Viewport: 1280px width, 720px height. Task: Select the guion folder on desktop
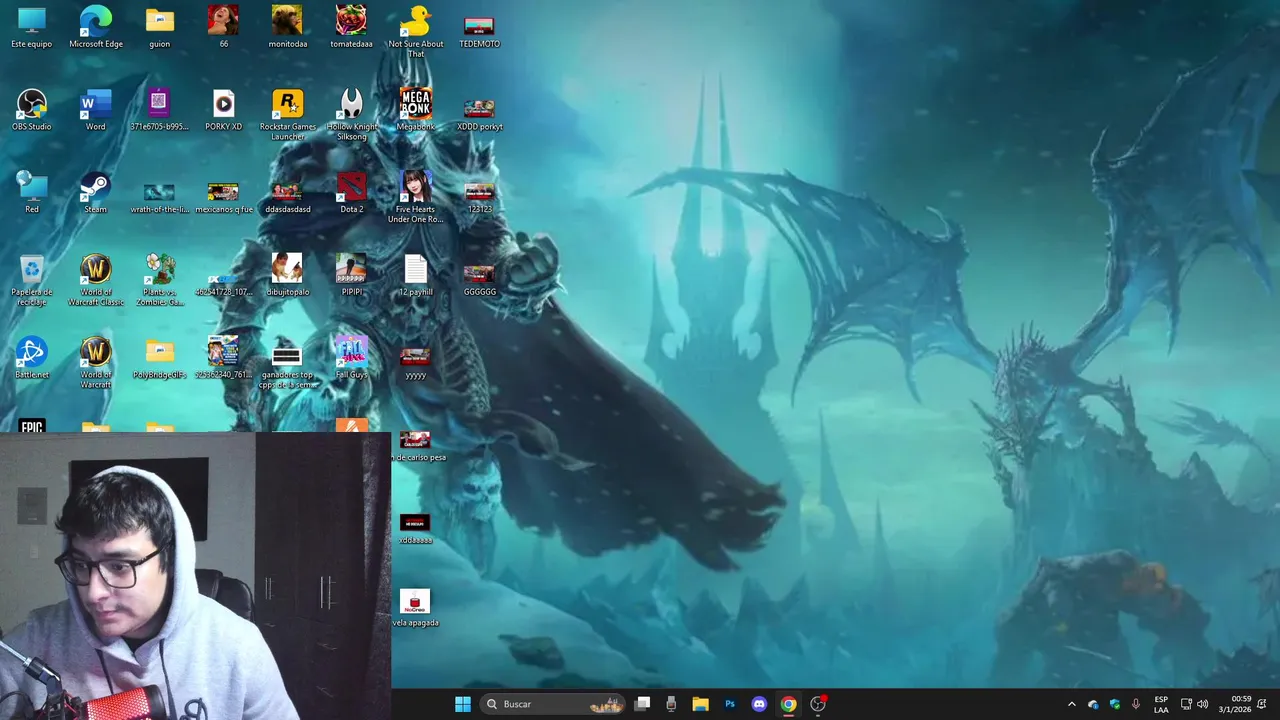tap(159, 27)
